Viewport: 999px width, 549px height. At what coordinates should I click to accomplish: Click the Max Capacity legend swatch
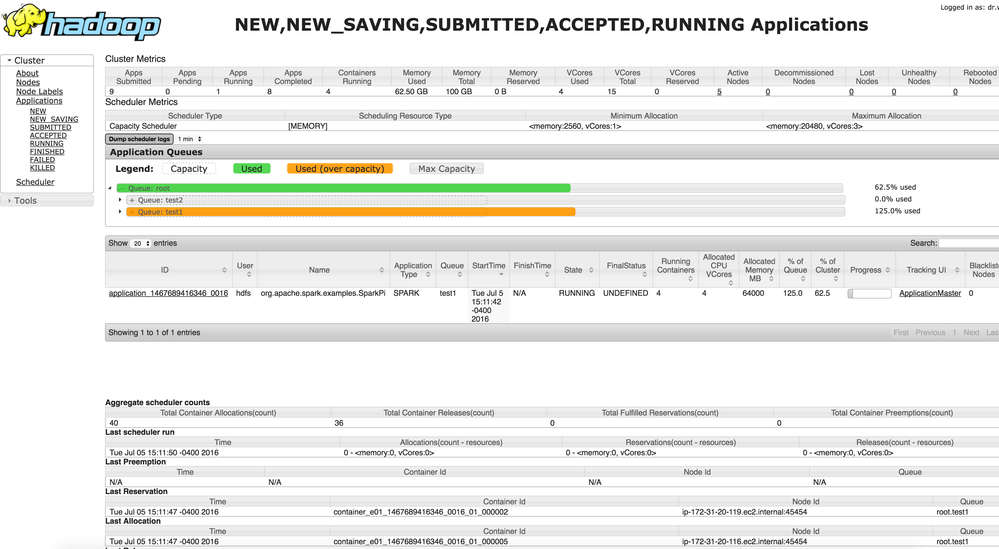[447, 169]
